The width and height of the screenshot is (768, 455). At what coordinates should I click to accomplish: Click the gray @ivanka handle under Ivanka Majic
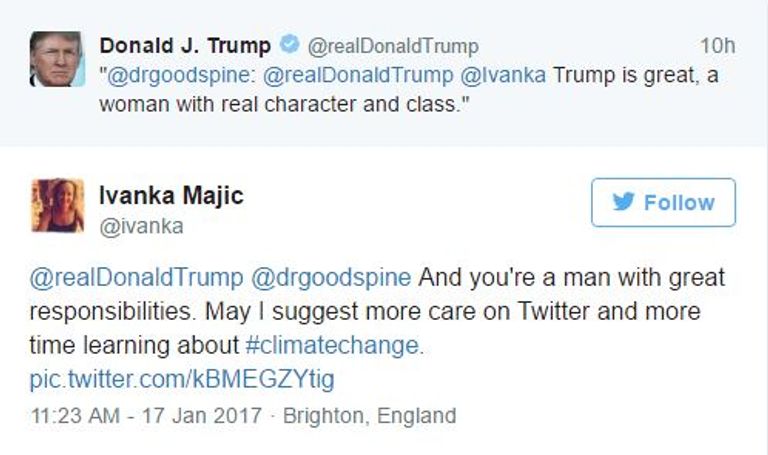141,226
